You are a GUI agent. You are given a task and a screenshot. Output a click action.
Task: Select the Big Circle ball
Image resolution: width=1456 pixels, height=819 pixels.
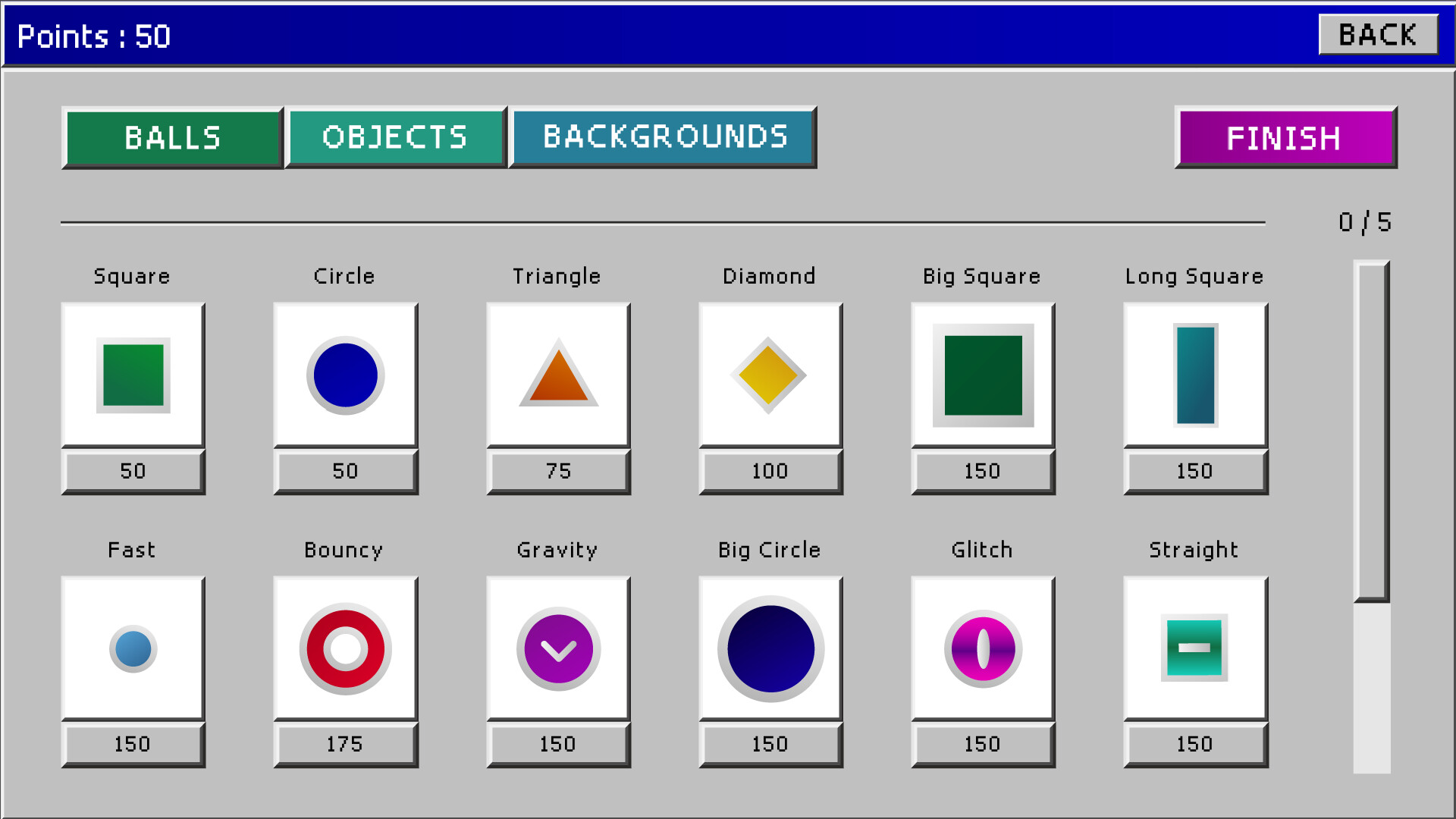click(770, 648)
